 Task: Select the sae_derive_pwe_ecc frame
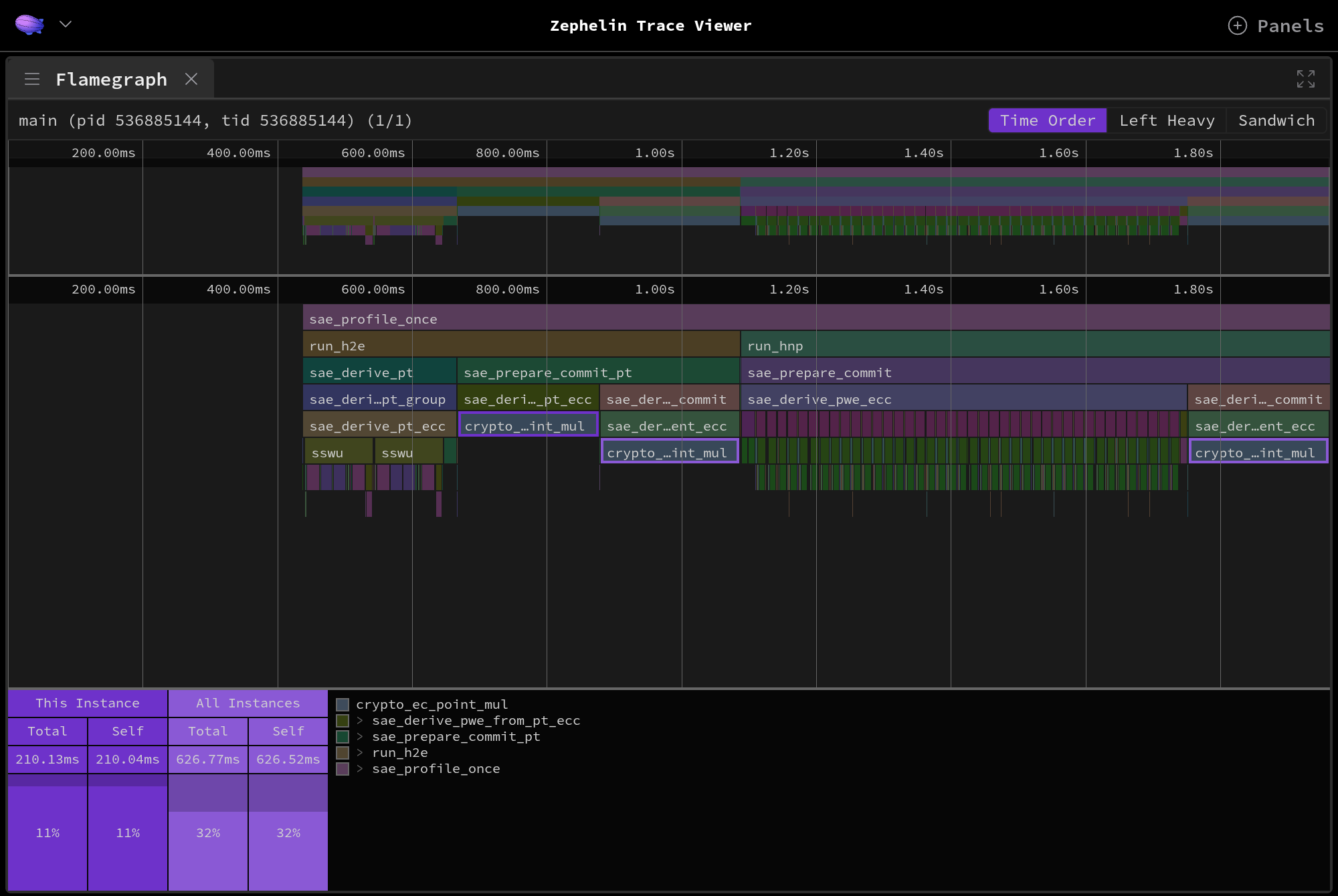964,398
